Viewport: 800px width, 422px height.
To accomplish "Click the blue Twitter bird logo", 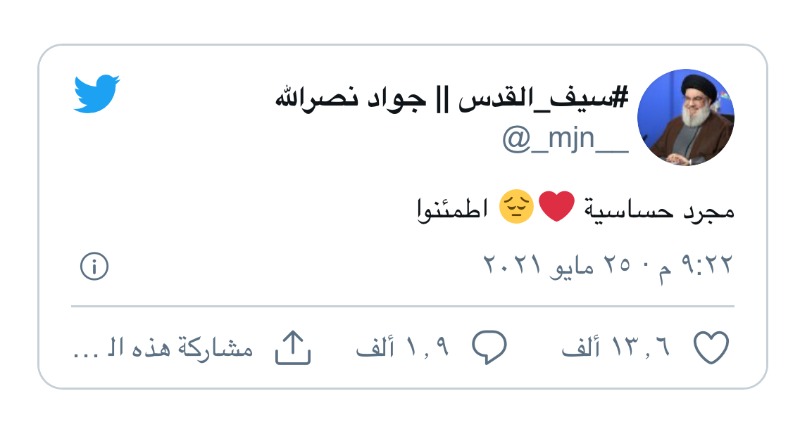I will tap(97, 93).
